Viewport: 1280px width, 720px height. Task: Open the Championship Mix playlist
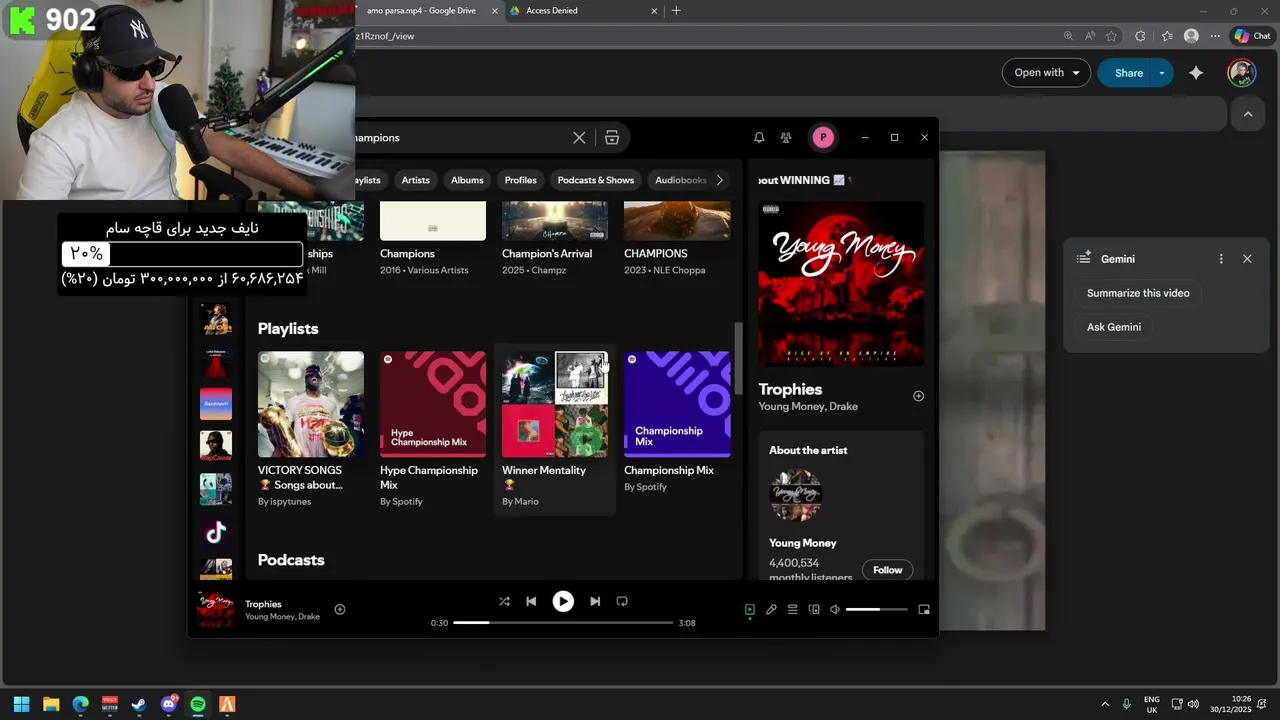tap(677, 430)
